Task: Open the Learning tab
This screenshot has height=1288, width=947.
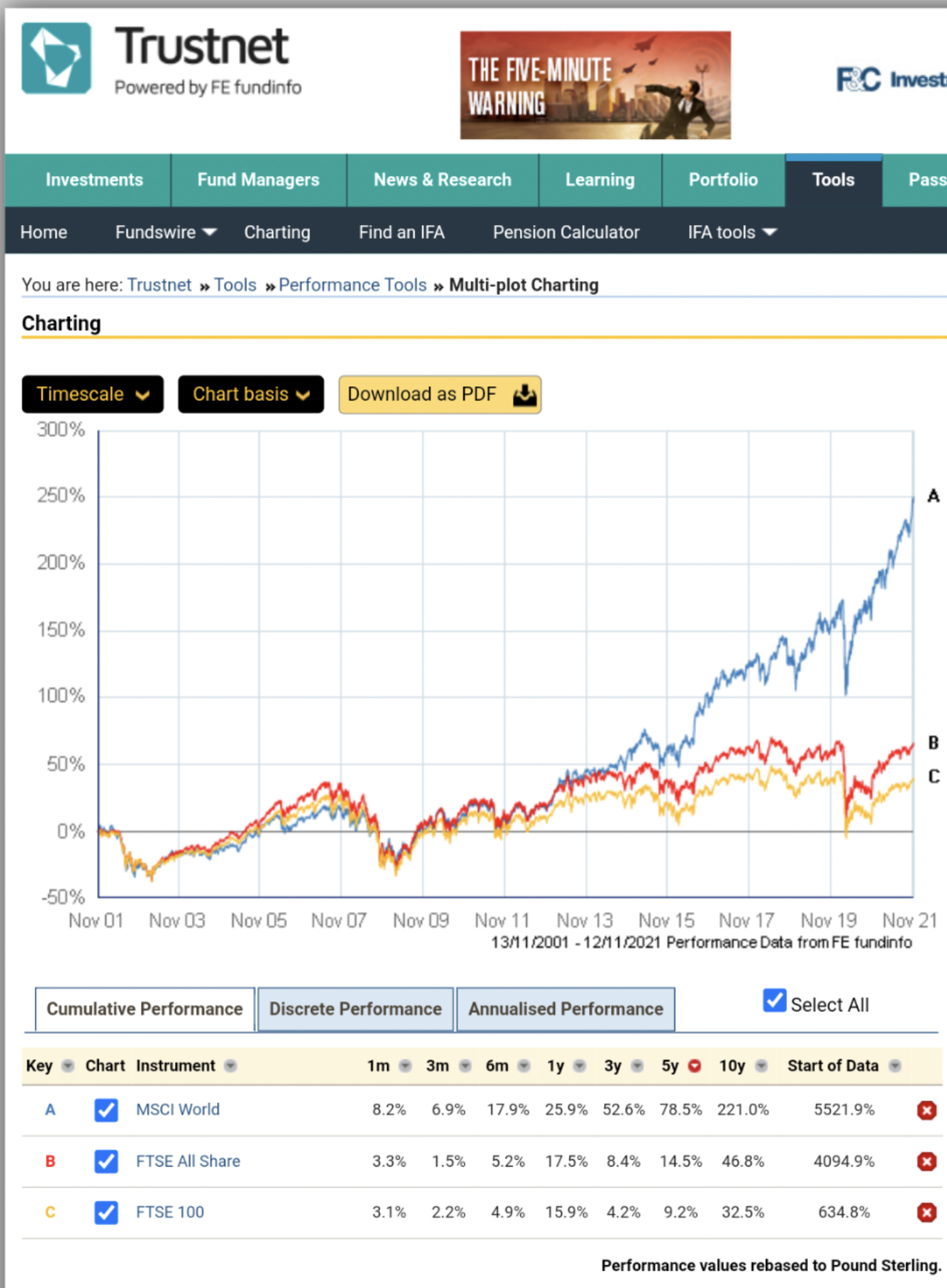Action: 600,180
